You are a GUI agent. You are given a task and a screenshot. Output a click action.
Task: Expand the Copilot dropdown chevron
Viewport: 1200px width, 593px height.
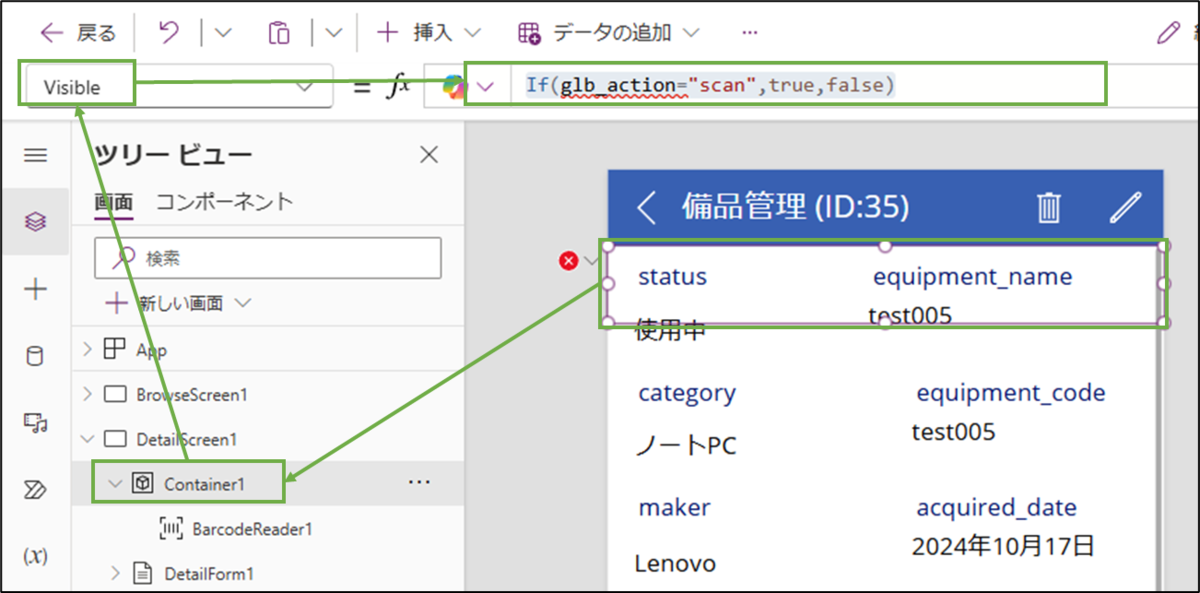click(485, 87)
